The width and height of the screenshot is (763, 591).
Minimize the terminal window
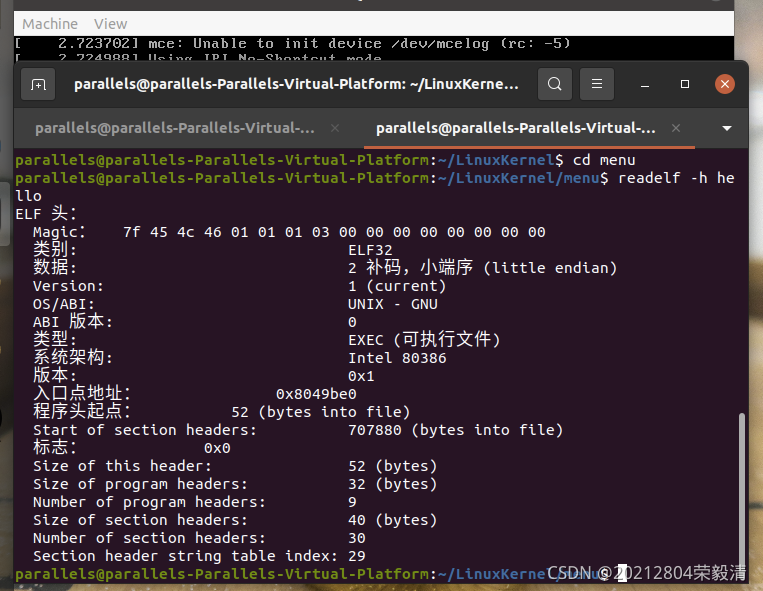(x=645, y=85)
